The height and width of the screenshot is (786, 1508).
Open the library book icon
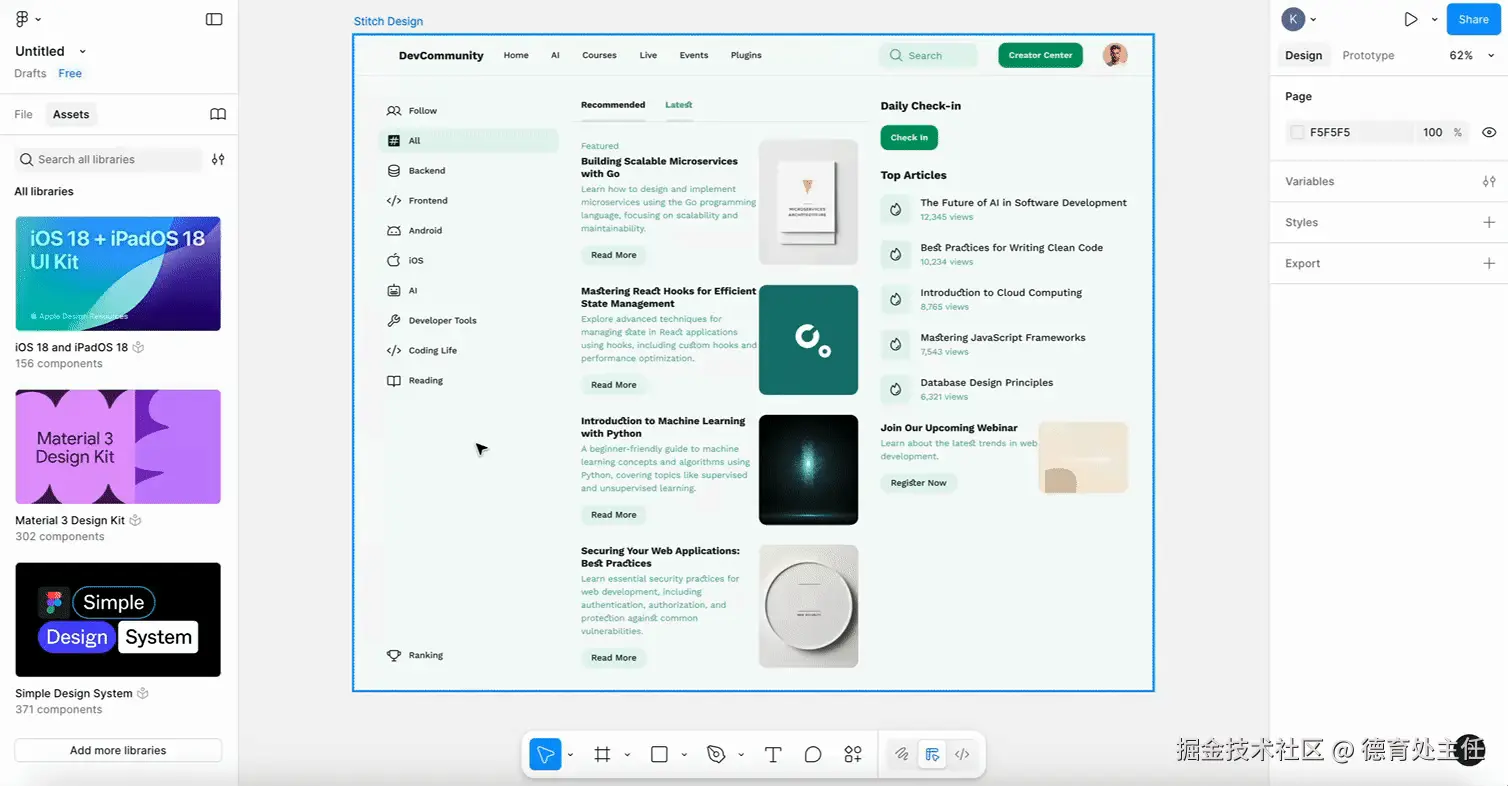(x=218, y=114)
